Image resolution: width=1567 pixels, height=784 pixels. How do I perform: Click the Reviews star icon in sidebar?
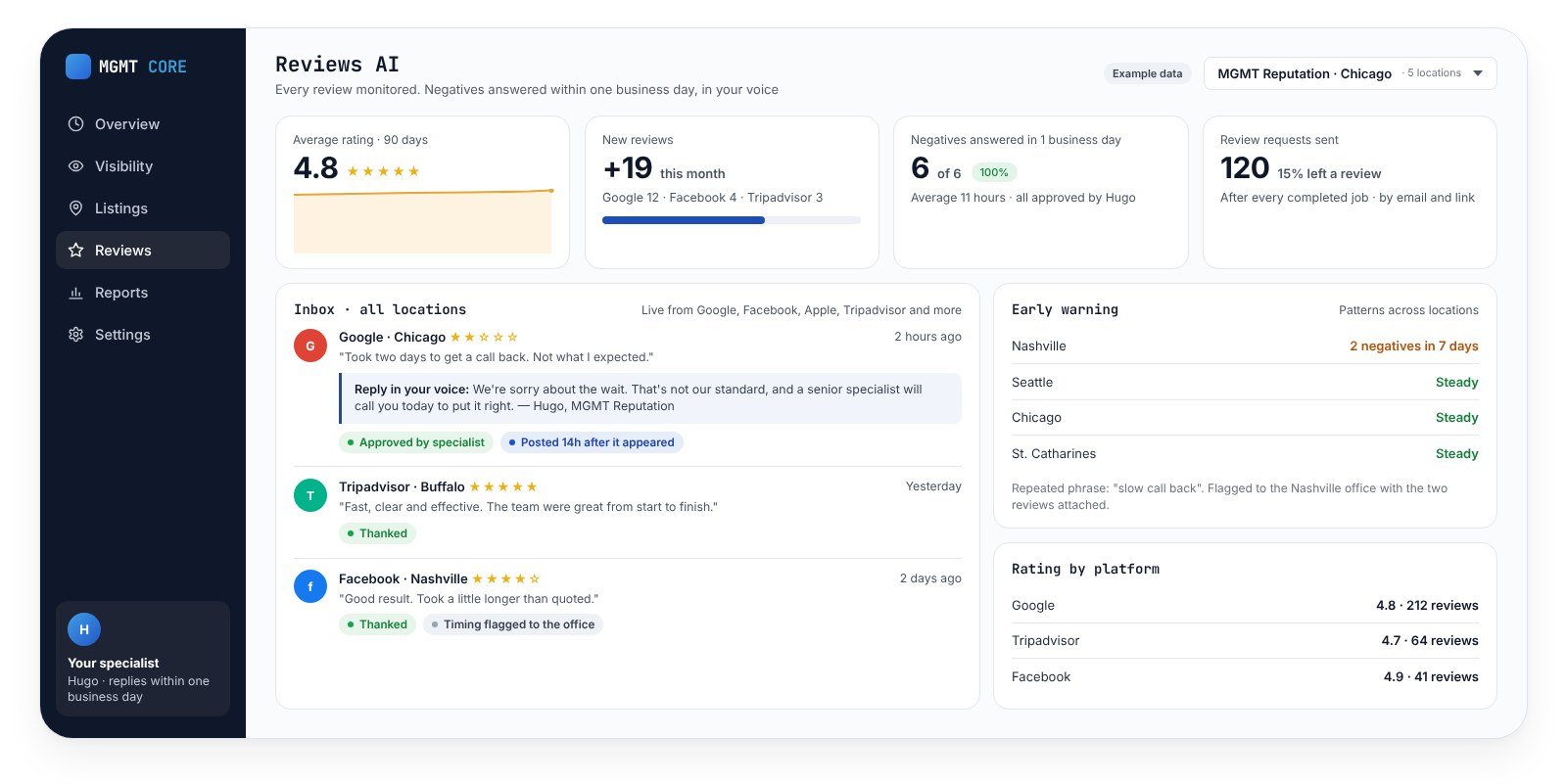(x=75, y=251)
